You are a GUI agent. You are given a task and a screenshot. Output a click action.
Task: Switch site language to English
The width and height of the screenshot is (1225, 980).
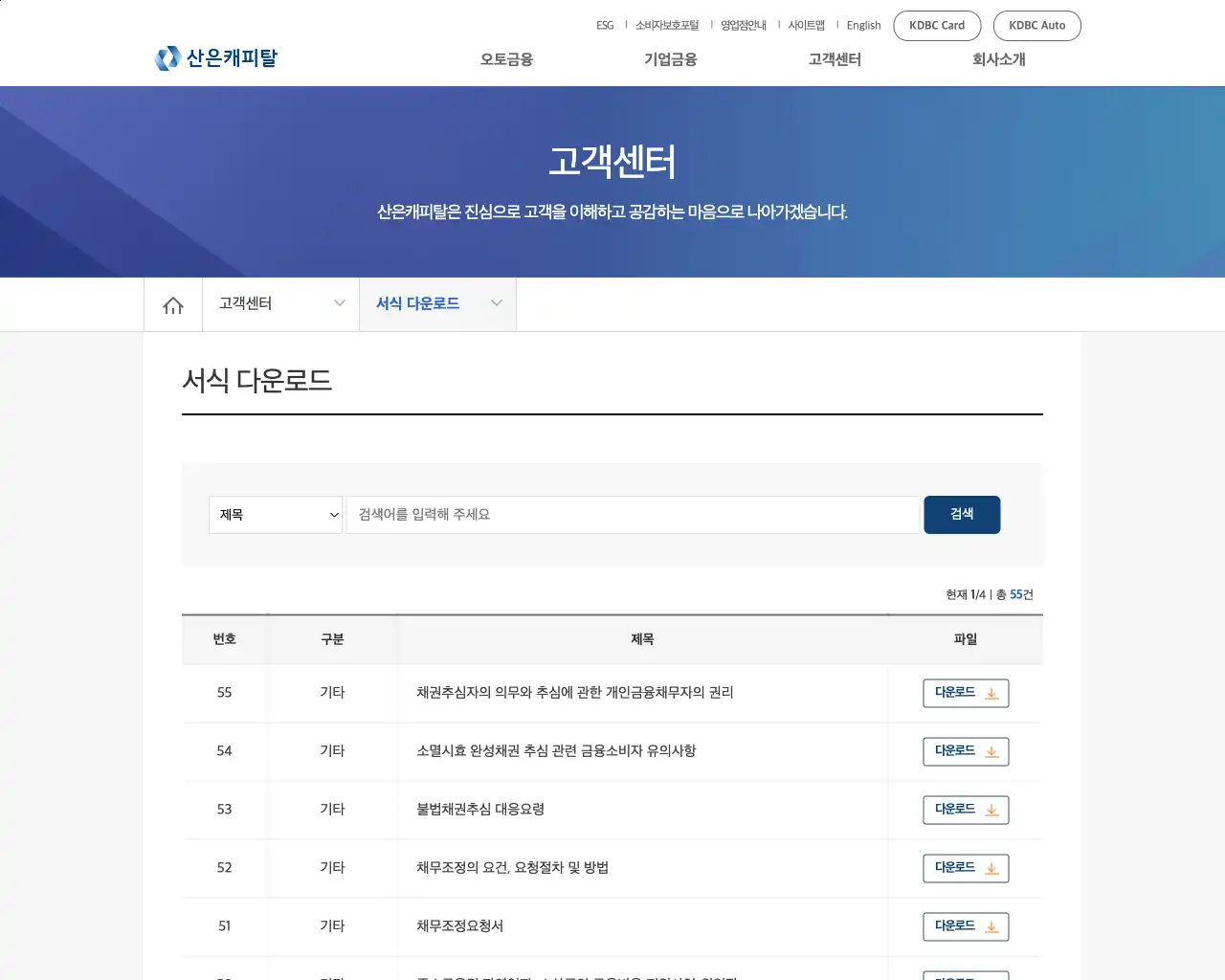(x=863, y=25)
